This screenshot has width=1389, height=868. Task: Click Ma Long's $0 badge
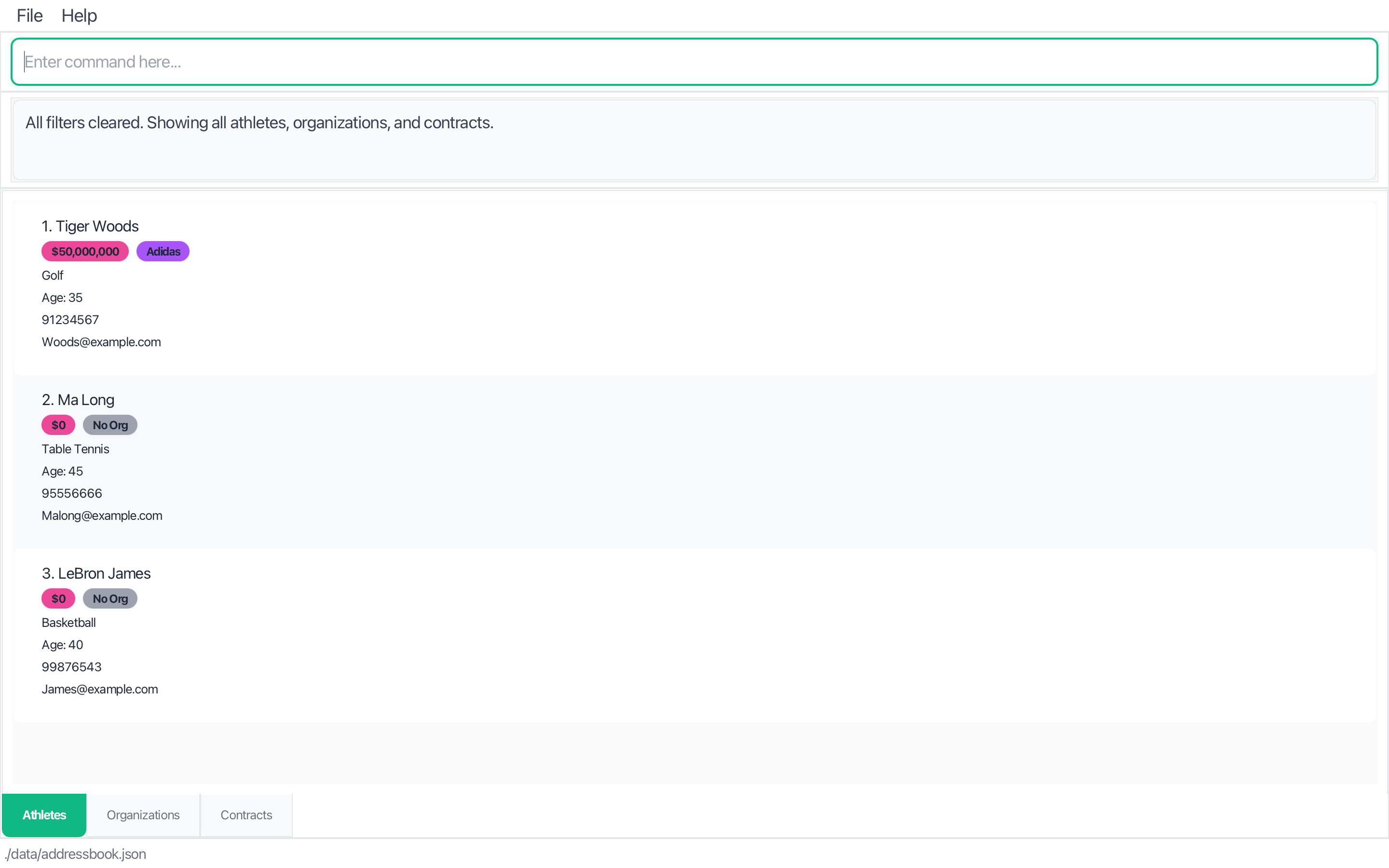click(x=58, y=425)
